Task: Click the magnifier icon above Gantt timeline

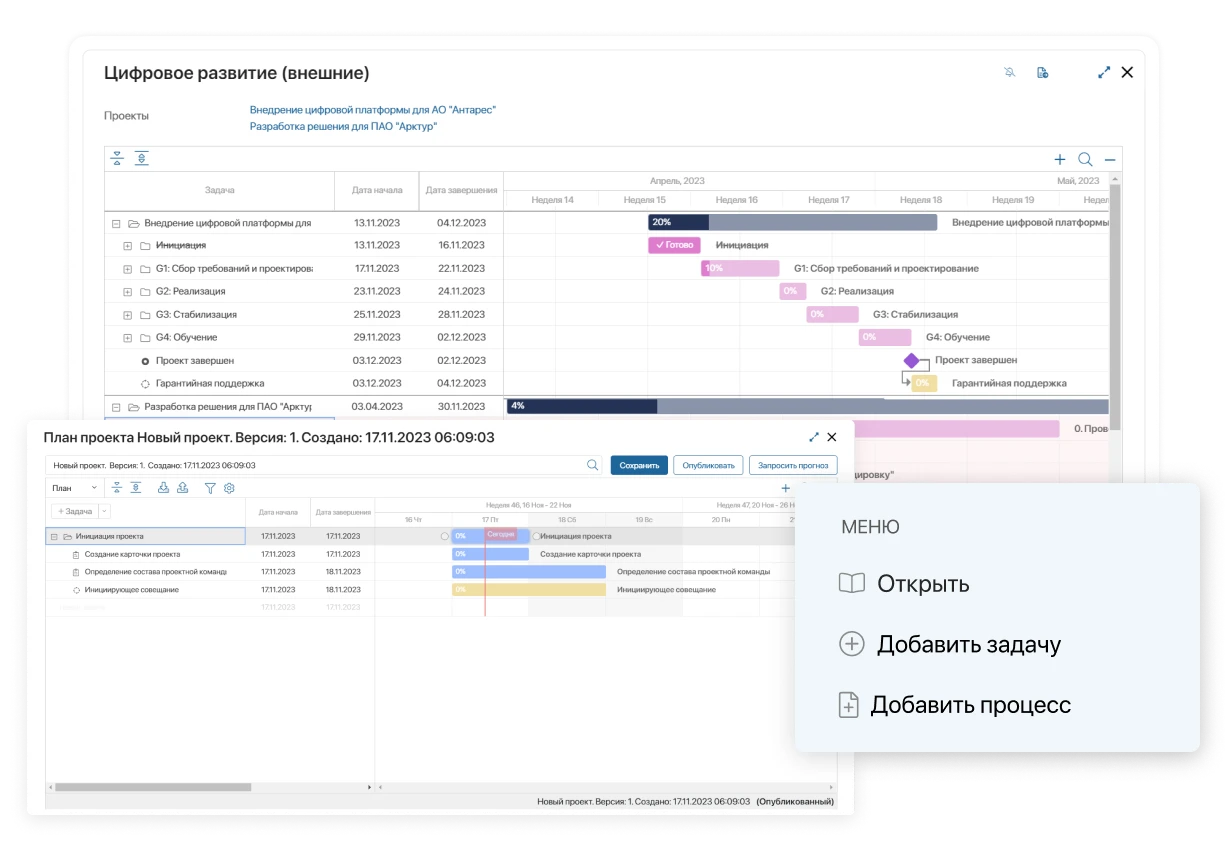Action: coord(1085,159)
